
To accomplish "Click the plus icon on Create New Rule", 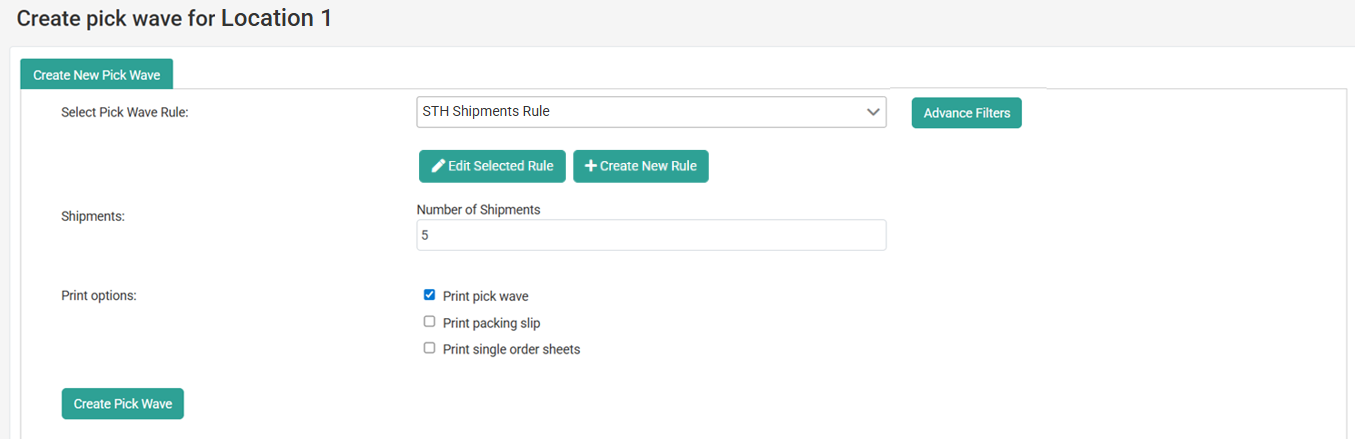I will 591,166.
